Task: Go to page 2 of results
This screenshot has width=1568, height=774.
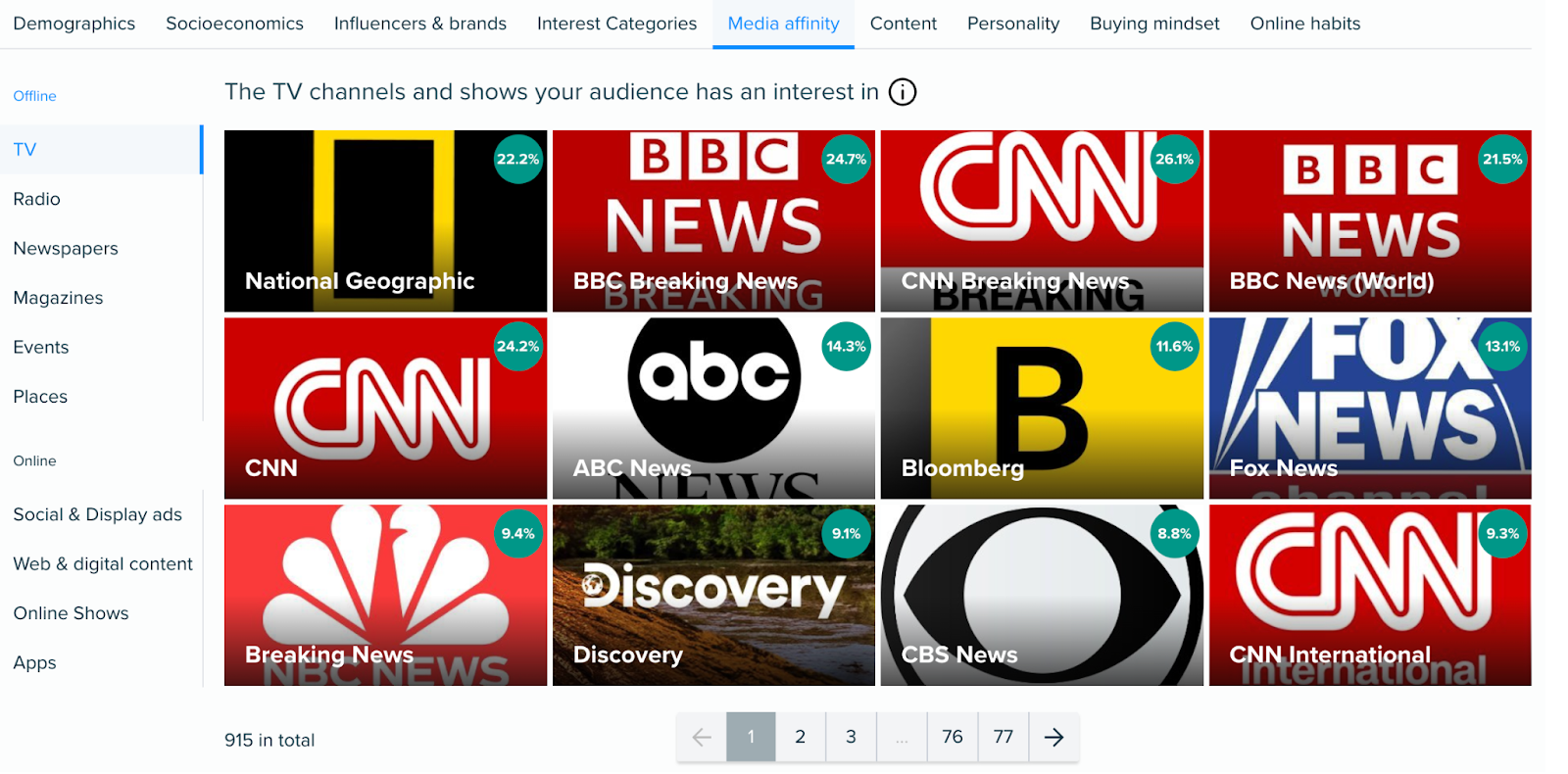Action: tap(800, 737)
